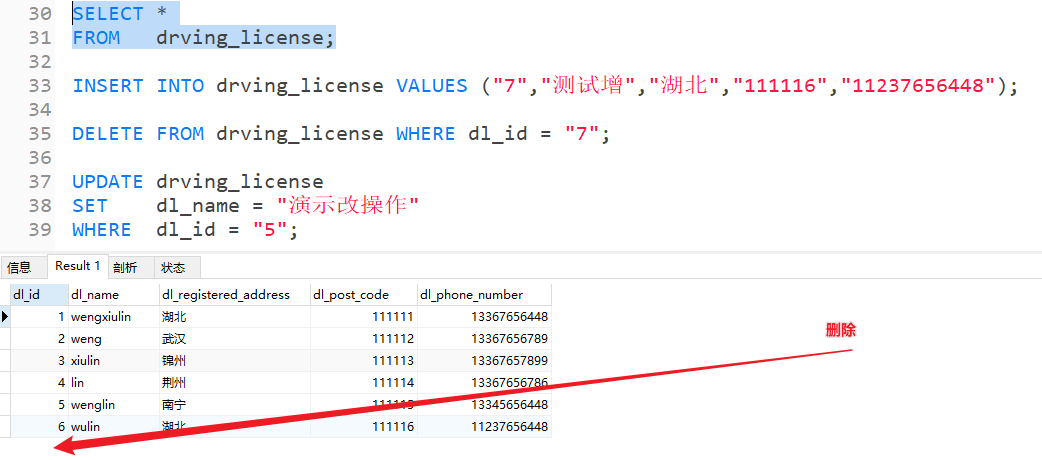Click the 荆州 address cell

click(x=235, y=383)
